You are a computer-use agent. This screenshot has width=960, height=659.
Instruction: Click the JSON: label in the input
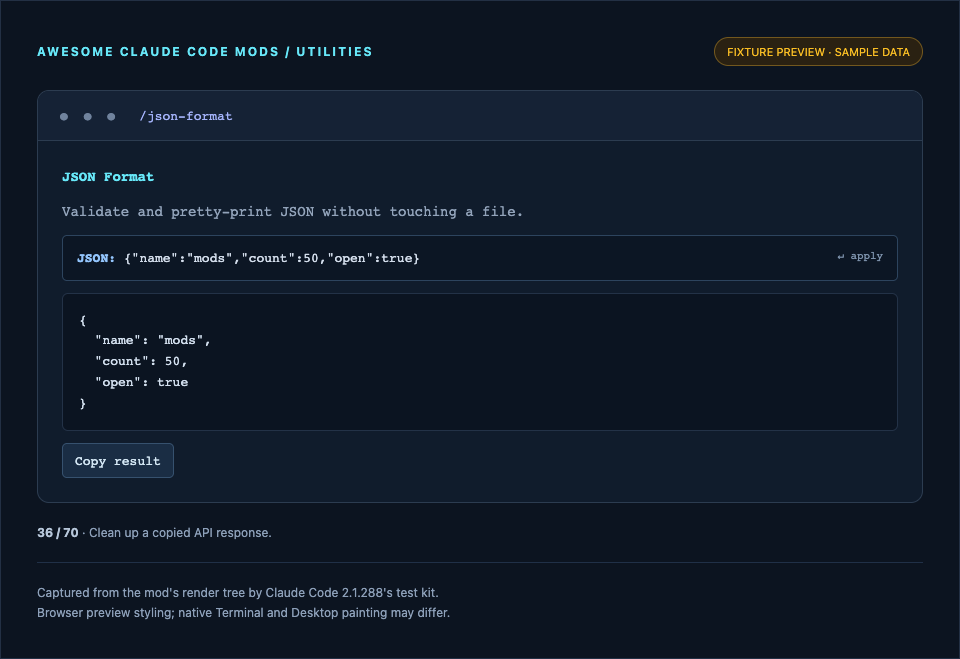pyautogui.click(x=96, y=258)
